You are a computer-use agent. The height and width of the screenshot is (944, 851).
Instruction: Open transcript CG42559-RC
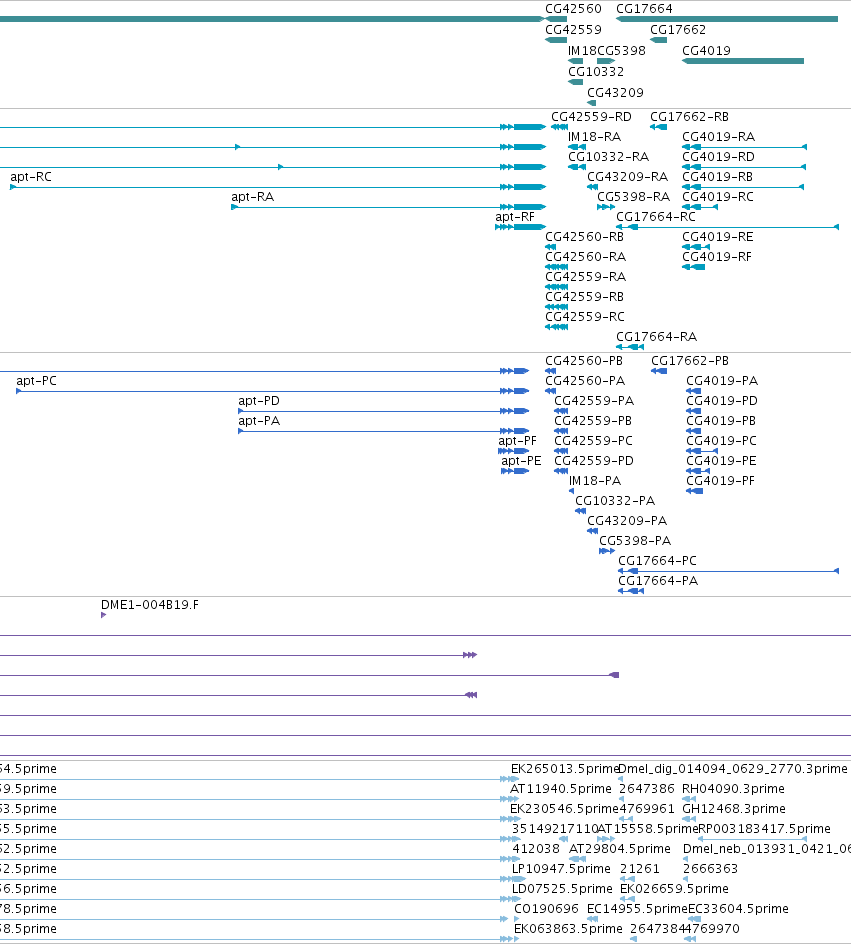[x=584, y=317]
